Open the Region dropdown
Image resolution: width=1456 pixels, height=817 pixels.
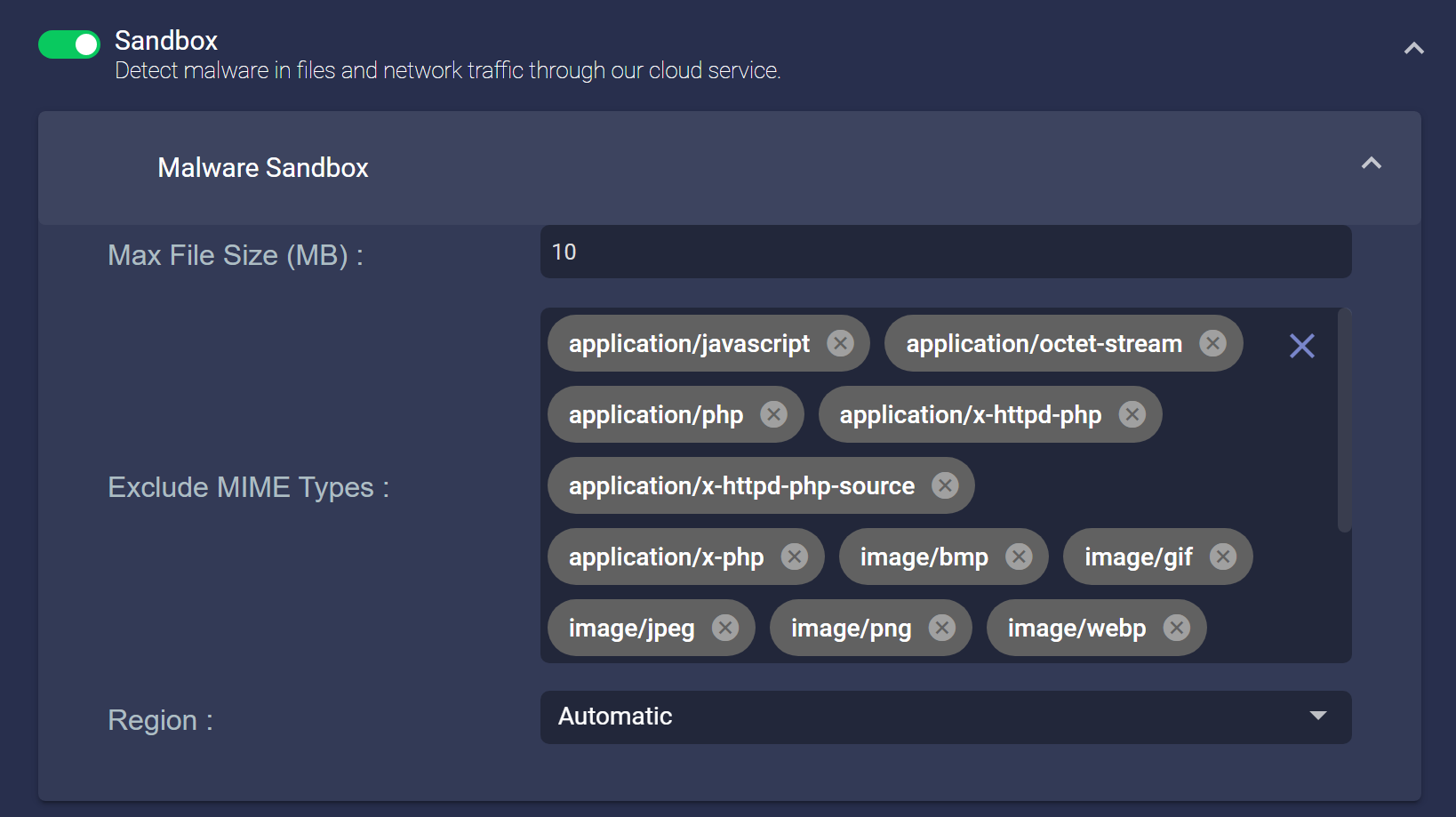[946, 717]
